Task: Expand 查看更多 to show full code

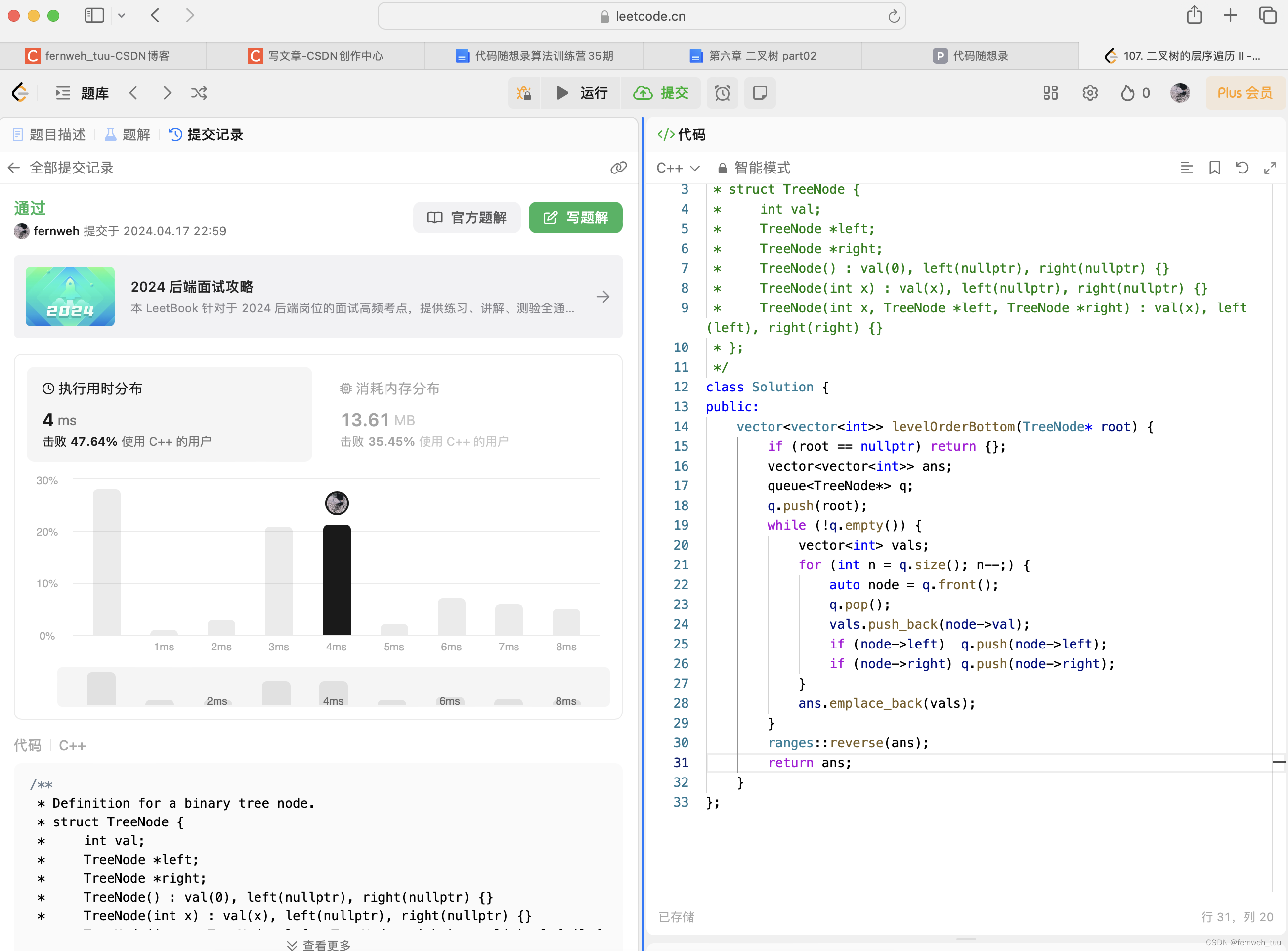Action: 318,945
